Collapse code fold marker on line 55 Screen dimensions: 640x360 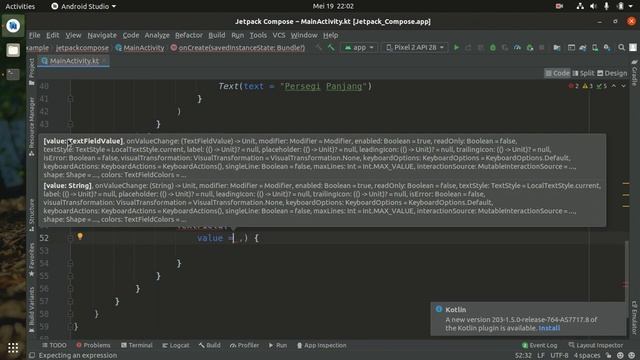point(70,276)
